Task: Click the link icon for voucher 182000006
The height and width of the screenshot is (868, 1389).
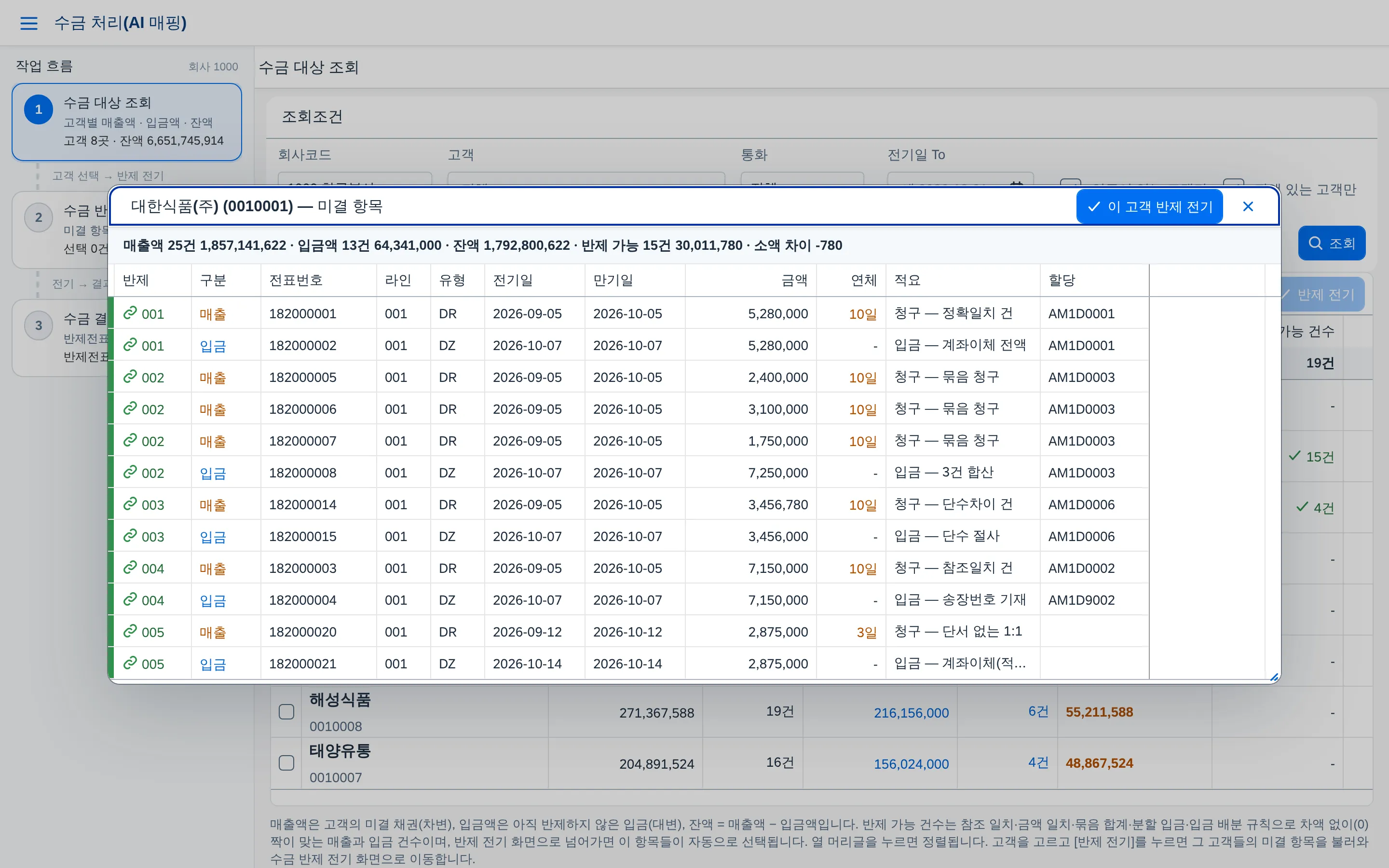Action: point(130,408)
